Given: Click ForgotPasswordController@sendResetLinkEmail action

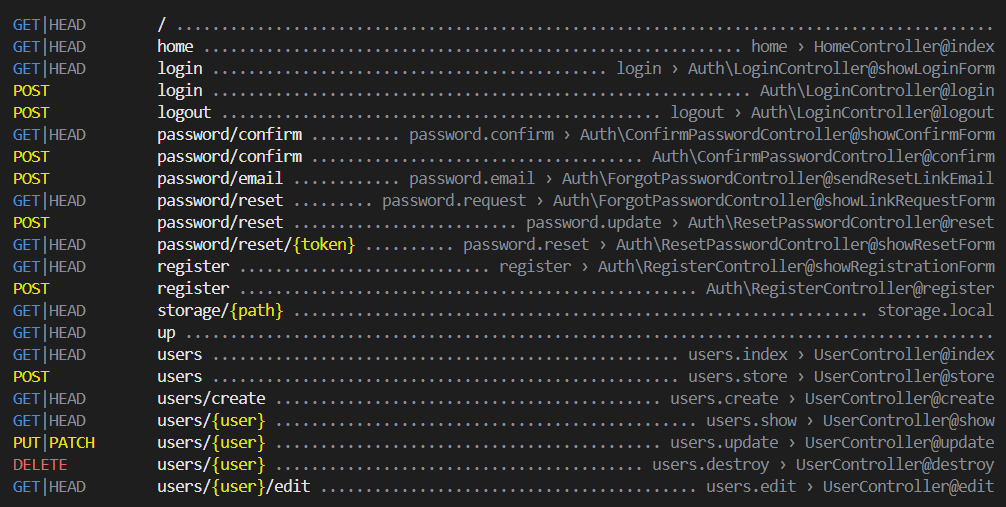Looking at the screenshot, I should (x=778, y=179).
